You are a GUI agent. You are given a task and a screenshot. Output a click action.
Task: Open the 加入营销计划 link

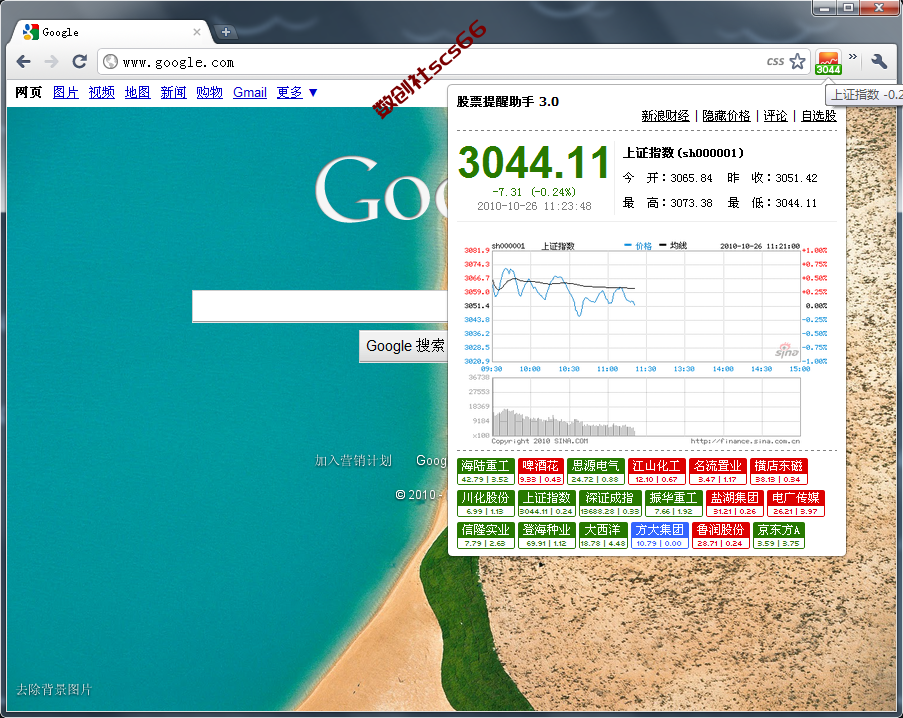tap(353, 461)
